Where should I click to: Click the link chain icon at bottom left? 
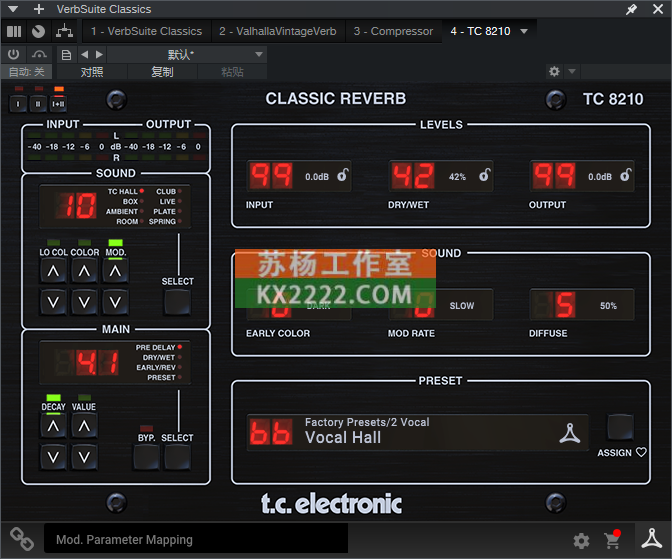[22, 539]
